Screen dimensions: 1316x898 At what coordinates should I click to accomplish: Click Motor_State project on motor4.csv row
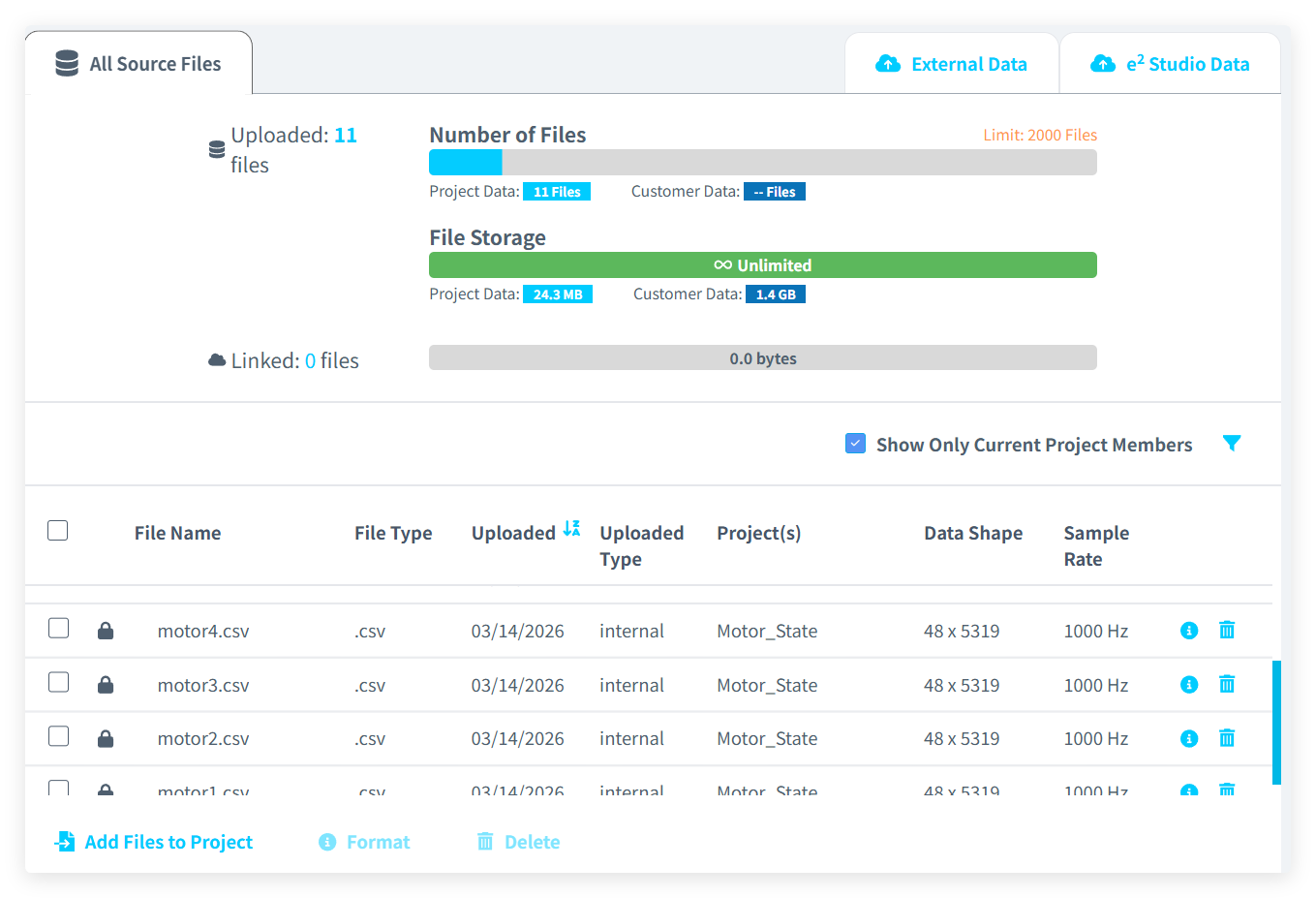(767, 631)
